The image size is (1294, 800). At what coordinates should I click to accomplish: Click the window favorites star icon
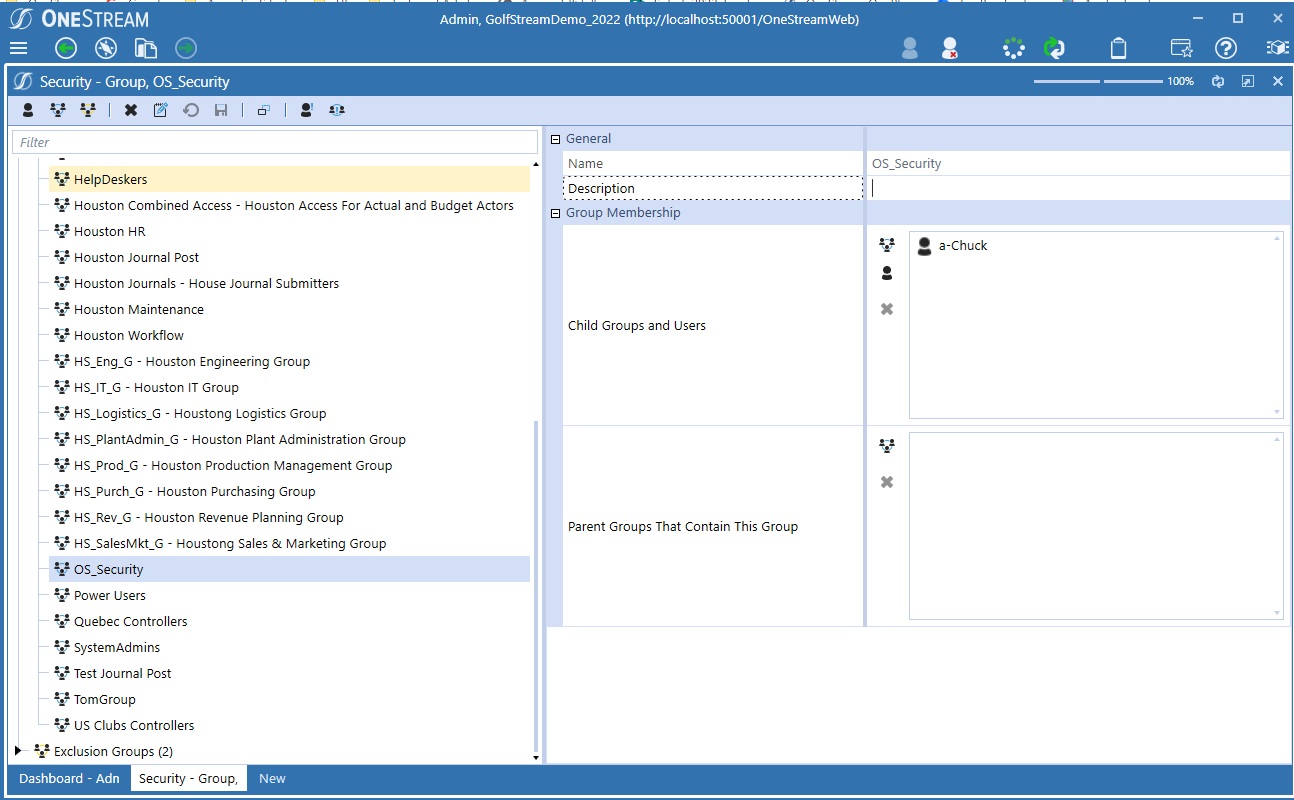[x=1182, y=48]
